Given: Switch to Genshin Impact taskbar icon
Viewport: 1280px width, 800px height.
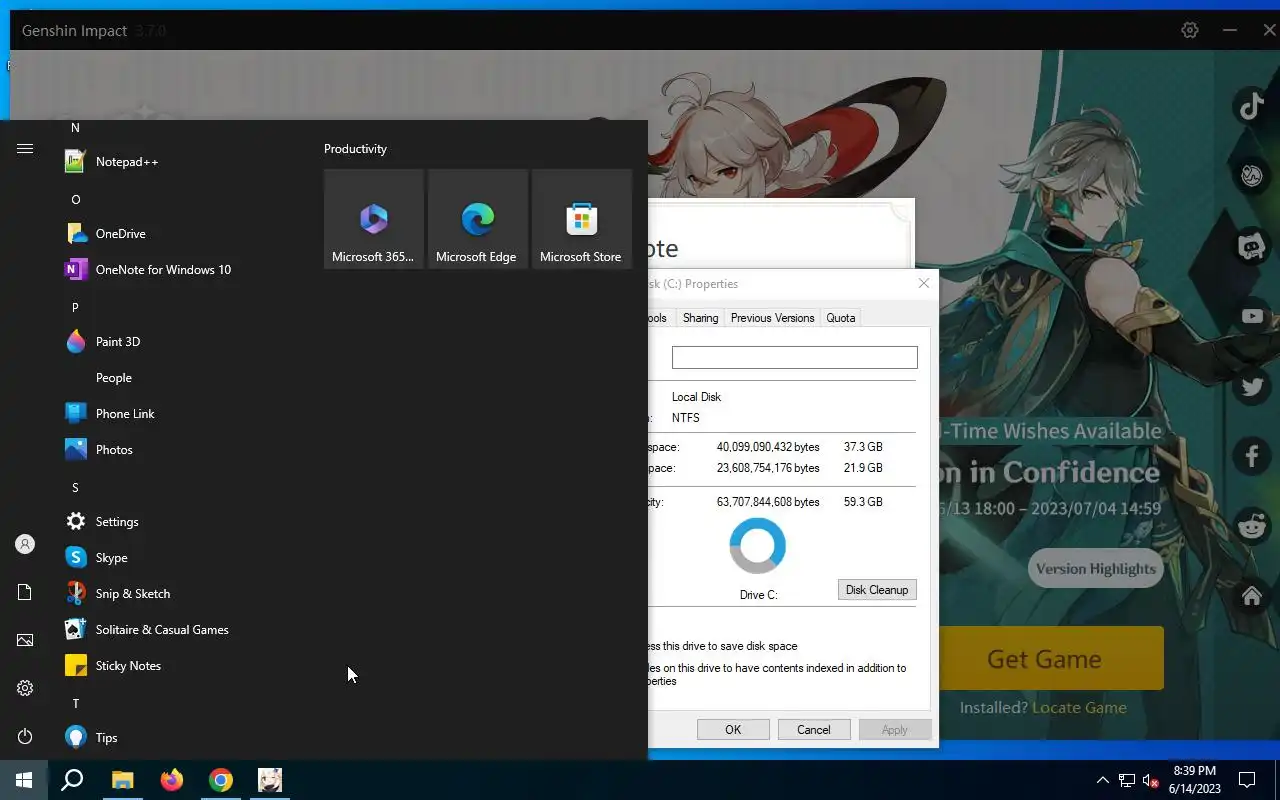Looking at the screenshot, I should (x=270, y=780).
